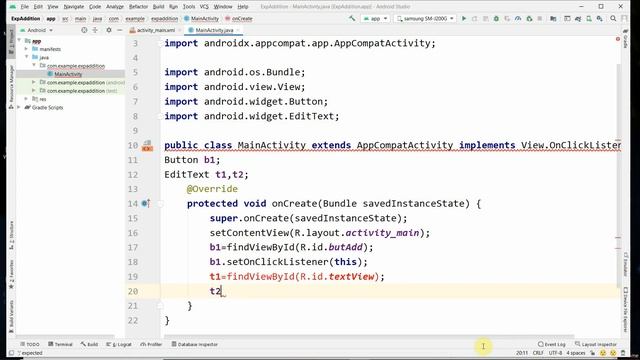Screen dimensions: 640x360
Task: Expand the manifests folder
Action: [x=27, y=49]
